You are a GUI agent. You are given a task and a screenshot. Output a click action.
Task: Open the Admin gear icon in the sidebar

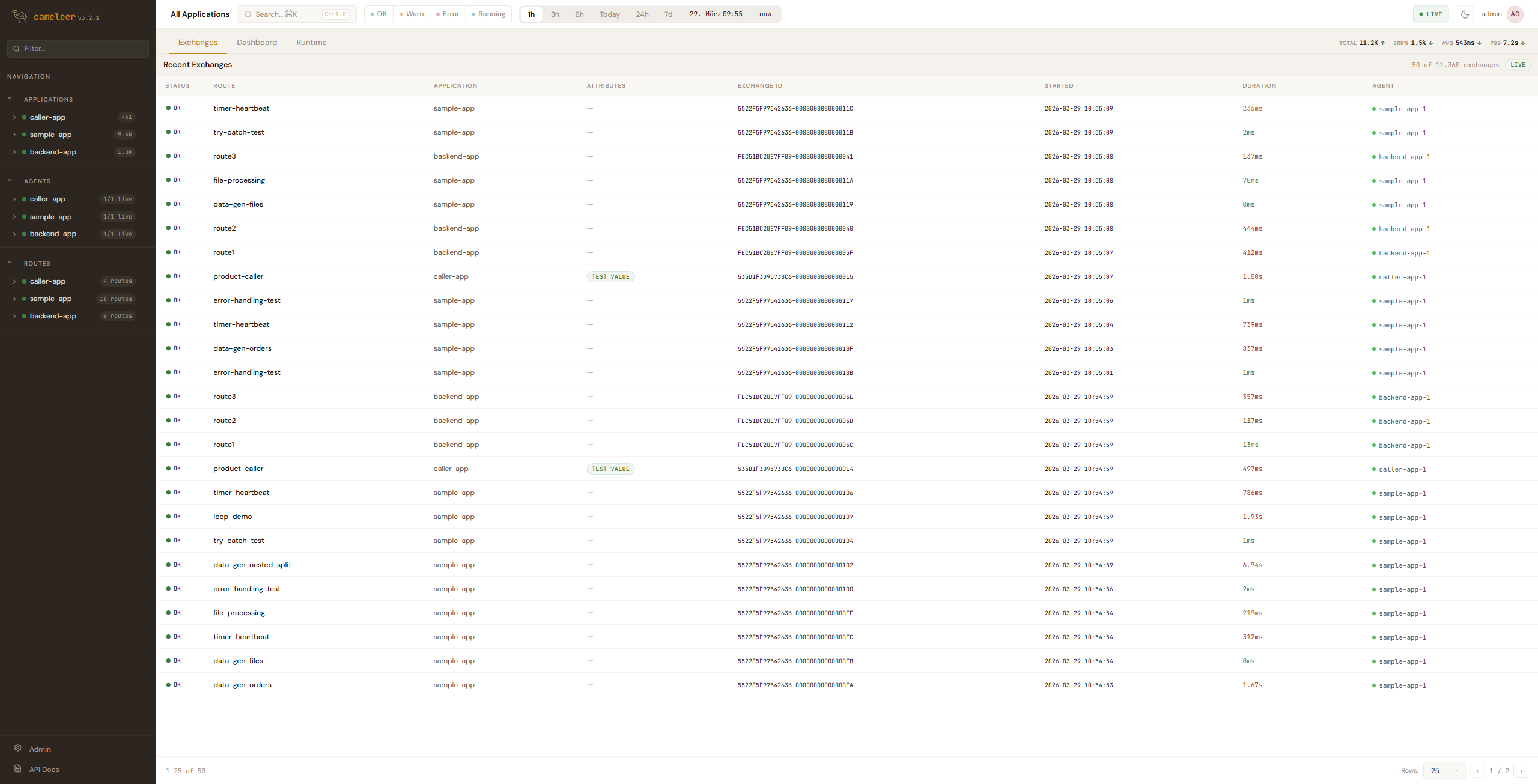tap(18, 748)
